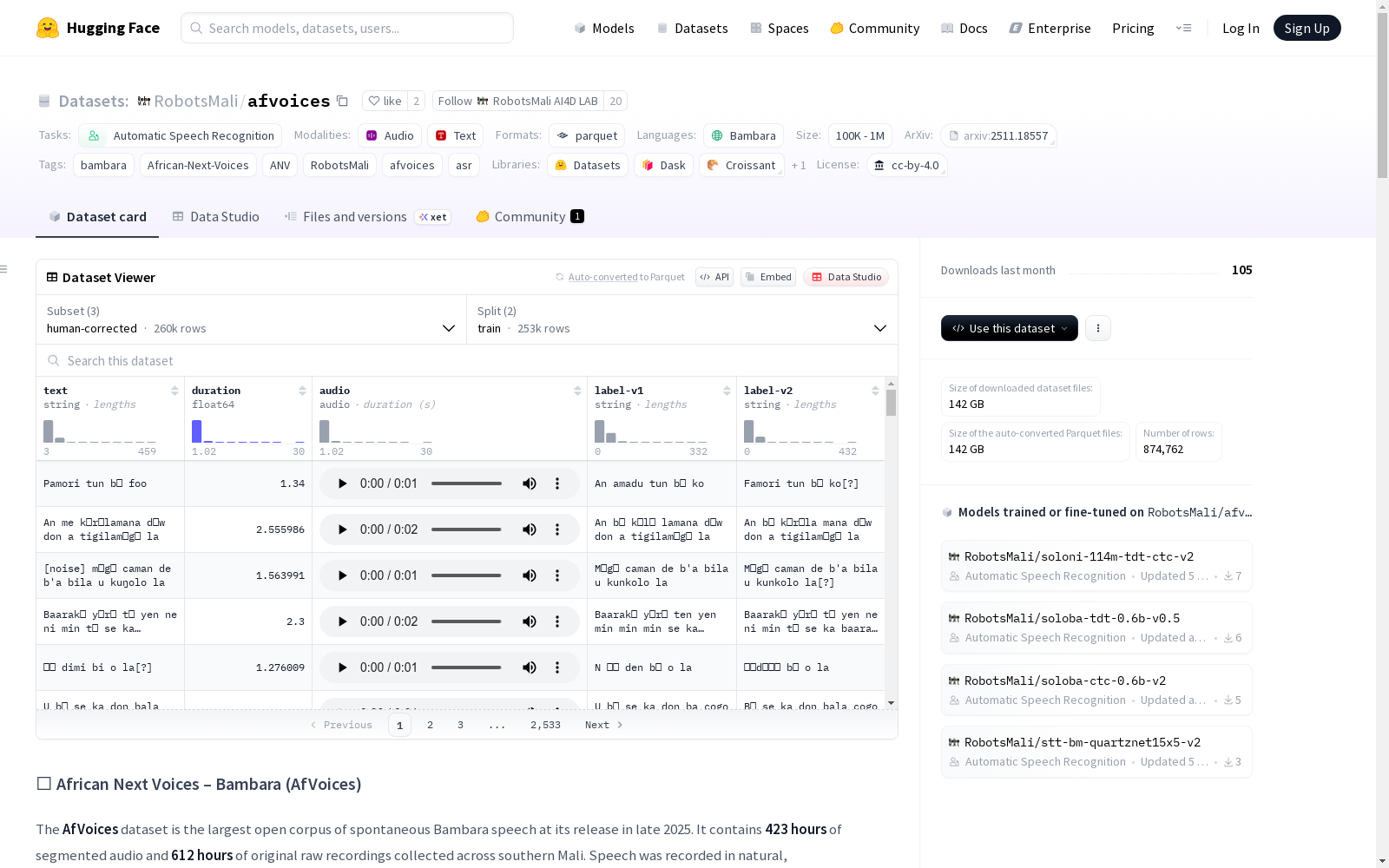This screenshot has height=868, width=1389.
Task: Mute audio in the 1.563991 duration row
Action: pos(529,575)
